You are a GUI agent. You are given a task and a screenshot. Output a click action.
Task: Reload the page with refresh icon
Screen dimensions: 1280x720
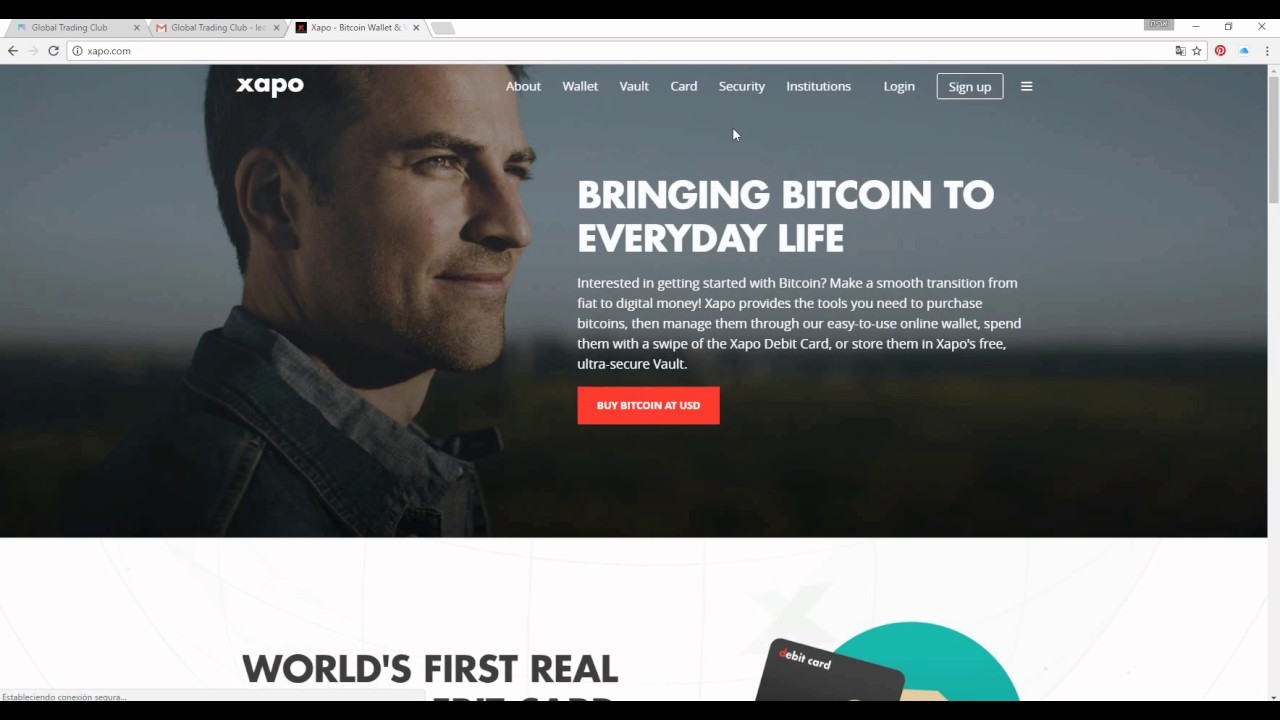(54, 51)
